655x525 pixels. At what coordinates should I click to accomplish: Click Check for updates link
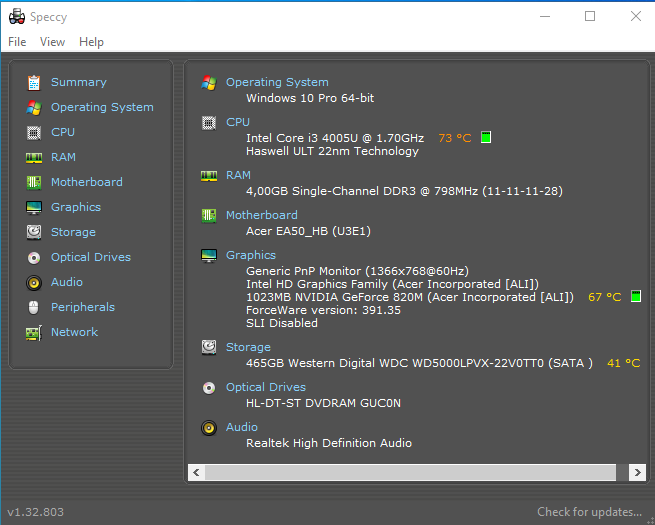(x=589, y=512)
